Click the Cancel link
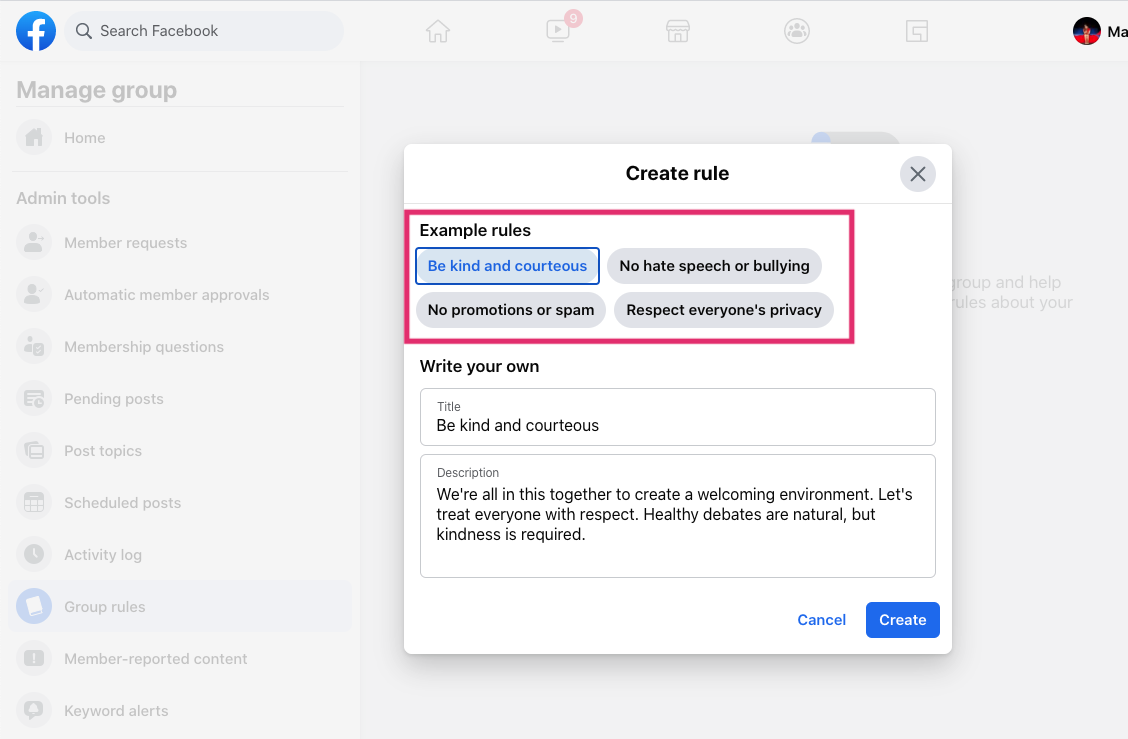 coord(821,620)
